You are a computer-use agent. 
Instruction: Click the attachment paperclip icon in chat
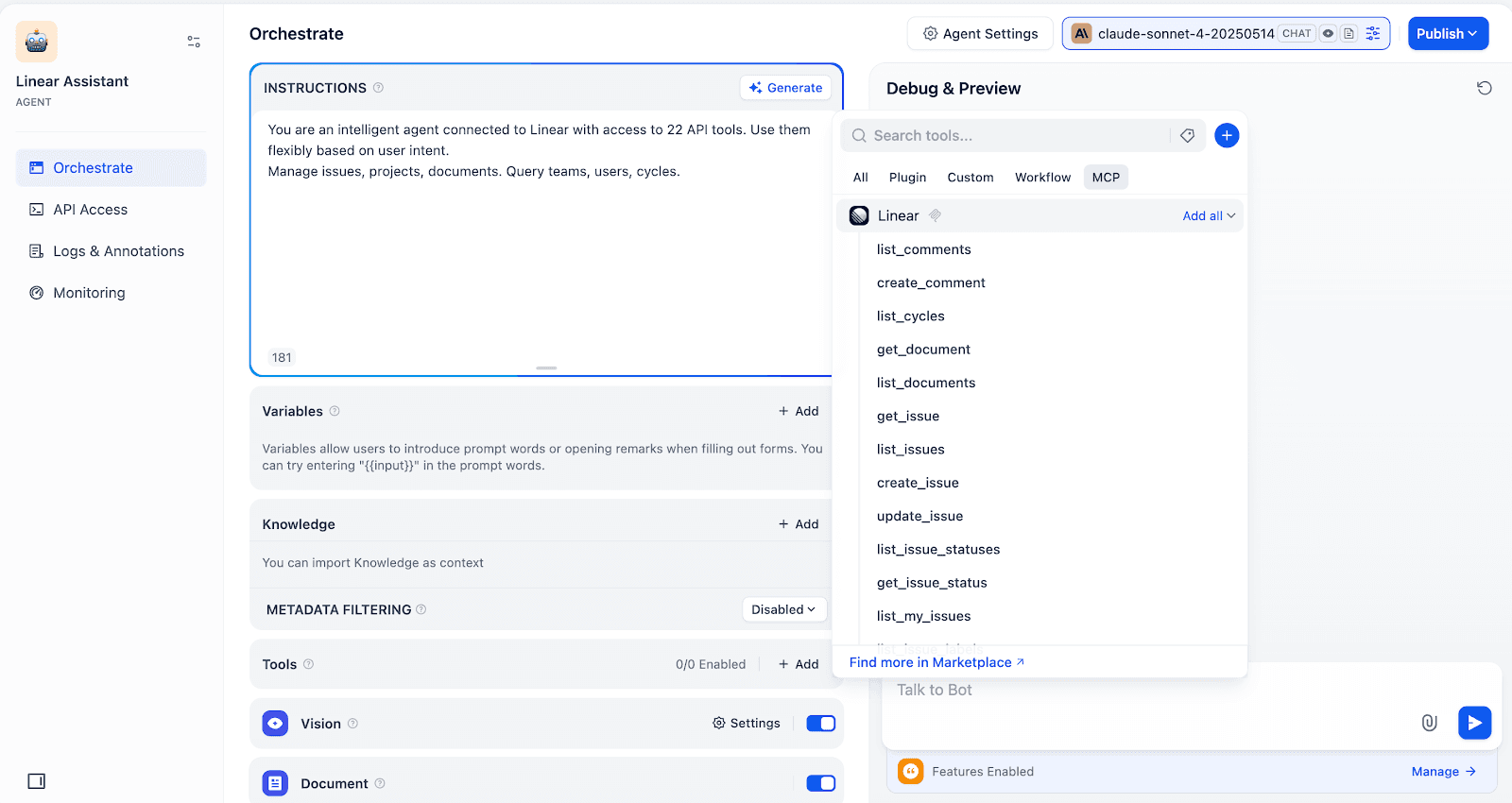click(1429, 723)
